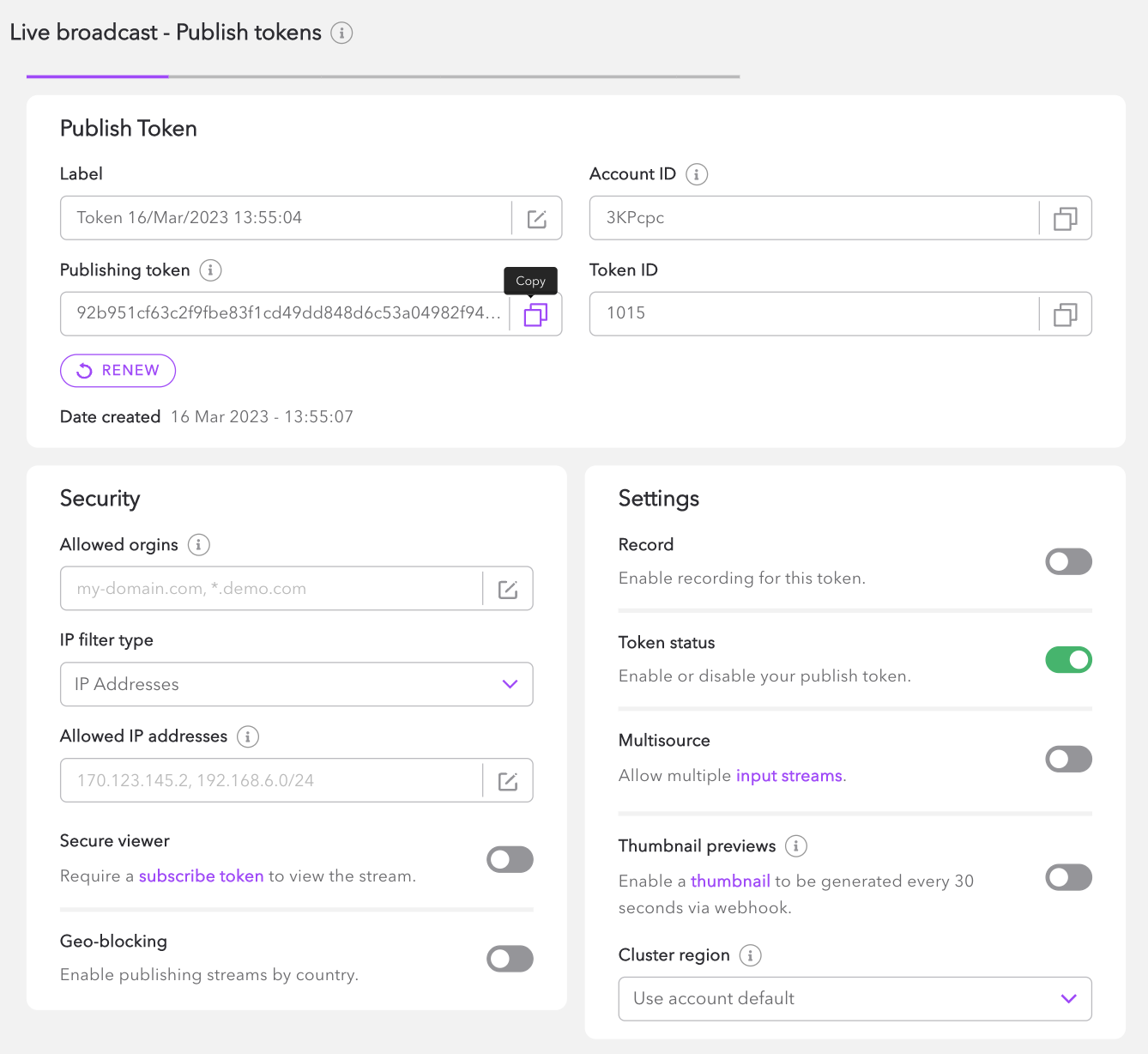Open the subscribe token link
The height and width of the screenshot is (1054, 1148).
tap(201, 876)
